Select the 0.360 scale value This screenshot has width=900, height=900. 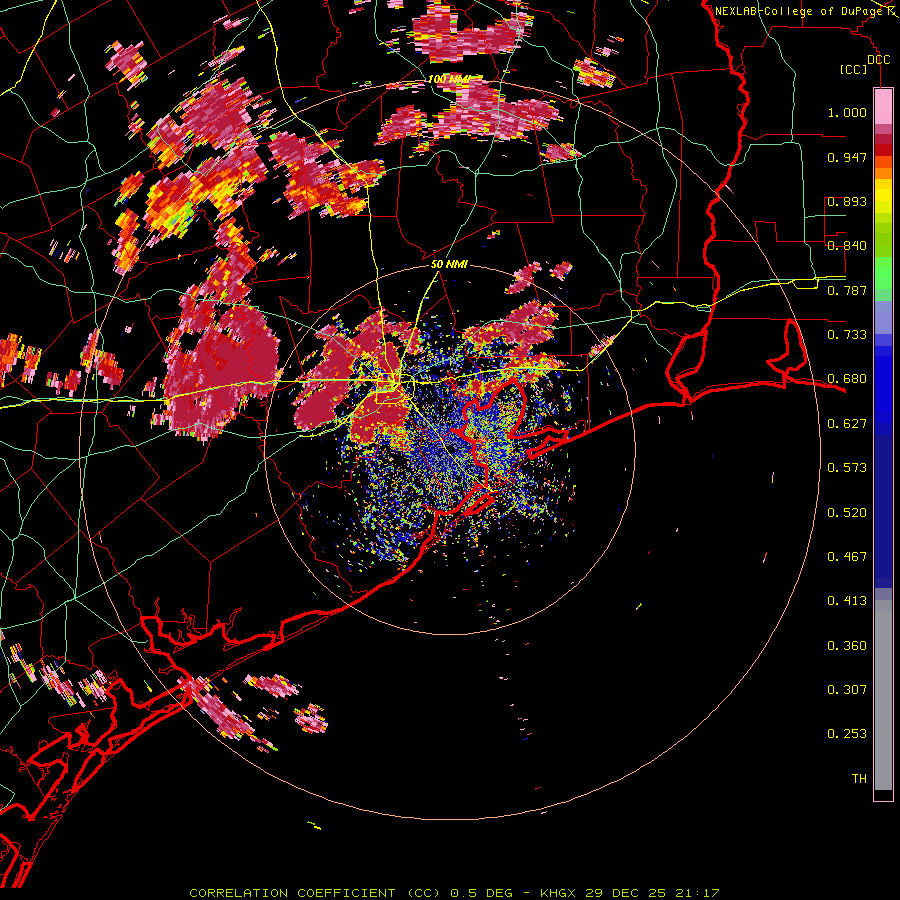coord(847,646)
